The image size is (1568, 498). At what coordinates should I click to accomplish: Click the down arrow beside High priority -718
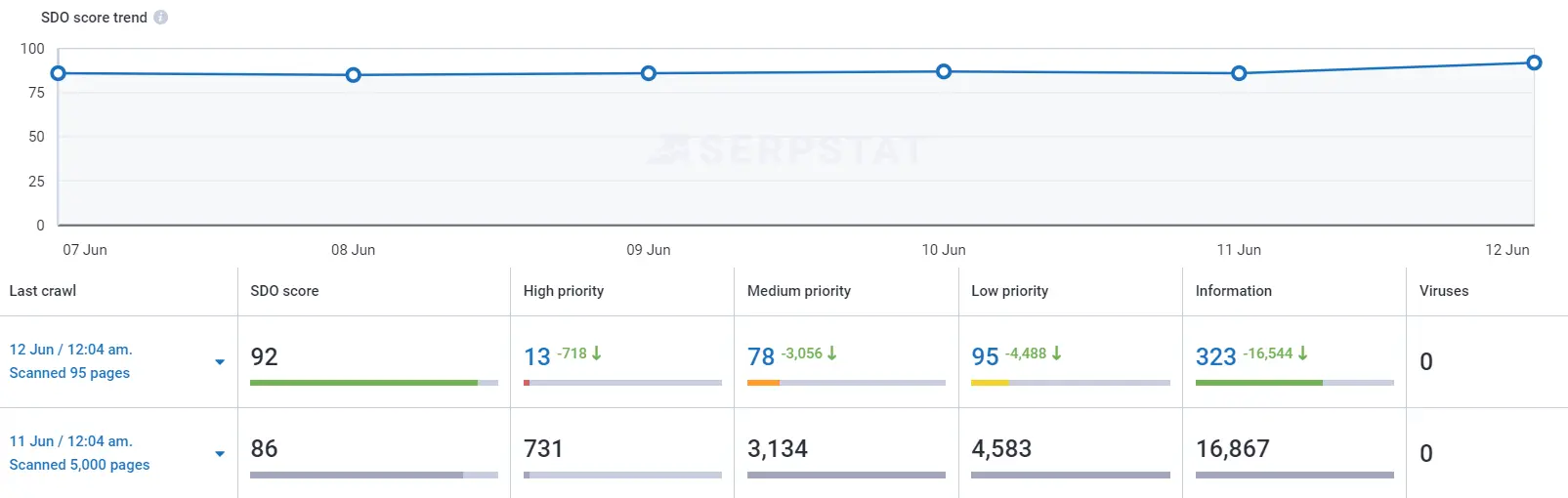tap(597, 353)
